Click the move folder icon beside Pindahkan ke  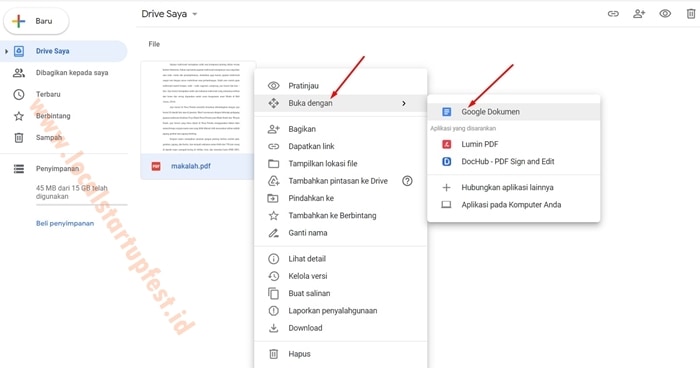click(x=273, y=198)
